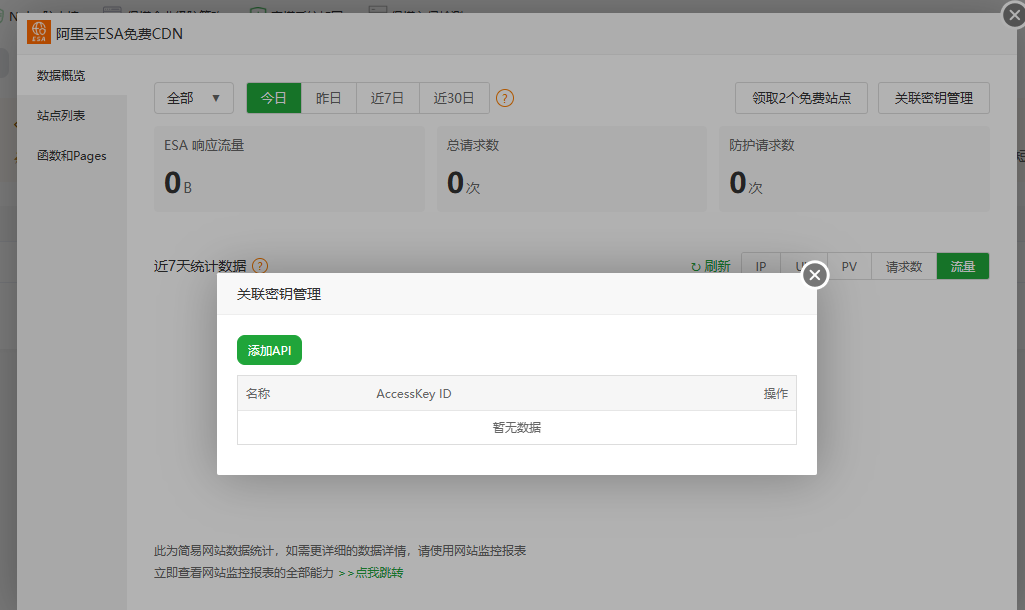This screenshot has height=610, width=1025.
Task: Switch to the 昨日 date range
Action: (330, 98)
